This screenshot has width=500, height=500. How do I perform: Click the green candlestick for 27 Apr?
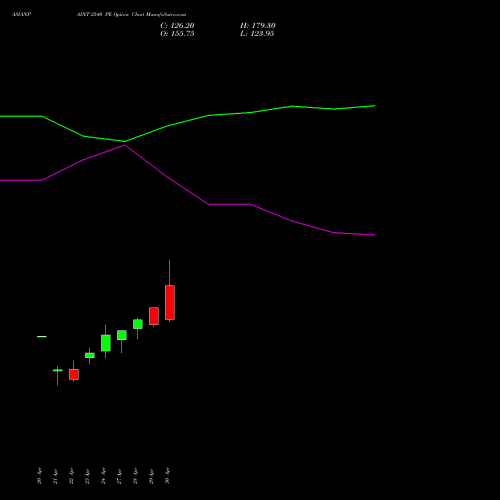(122, 335)
